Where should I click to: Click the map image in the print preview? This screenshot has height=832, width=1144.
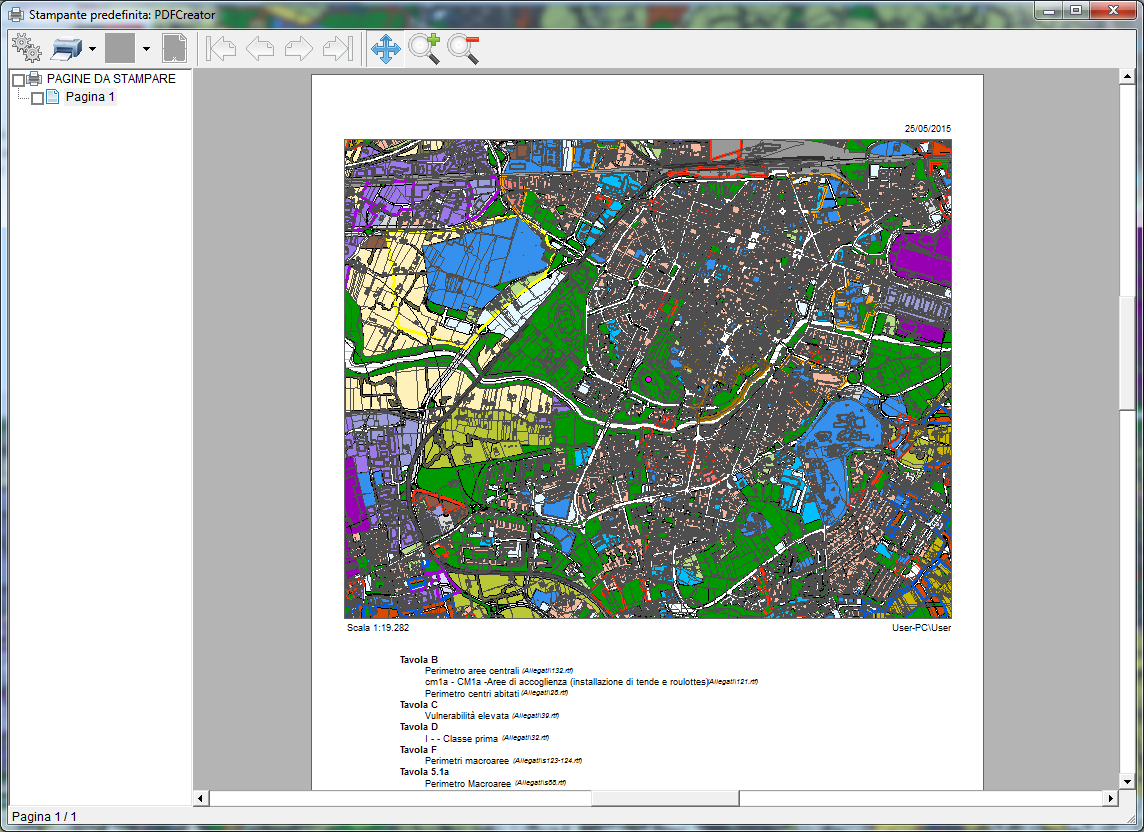(x=648, y=379)
